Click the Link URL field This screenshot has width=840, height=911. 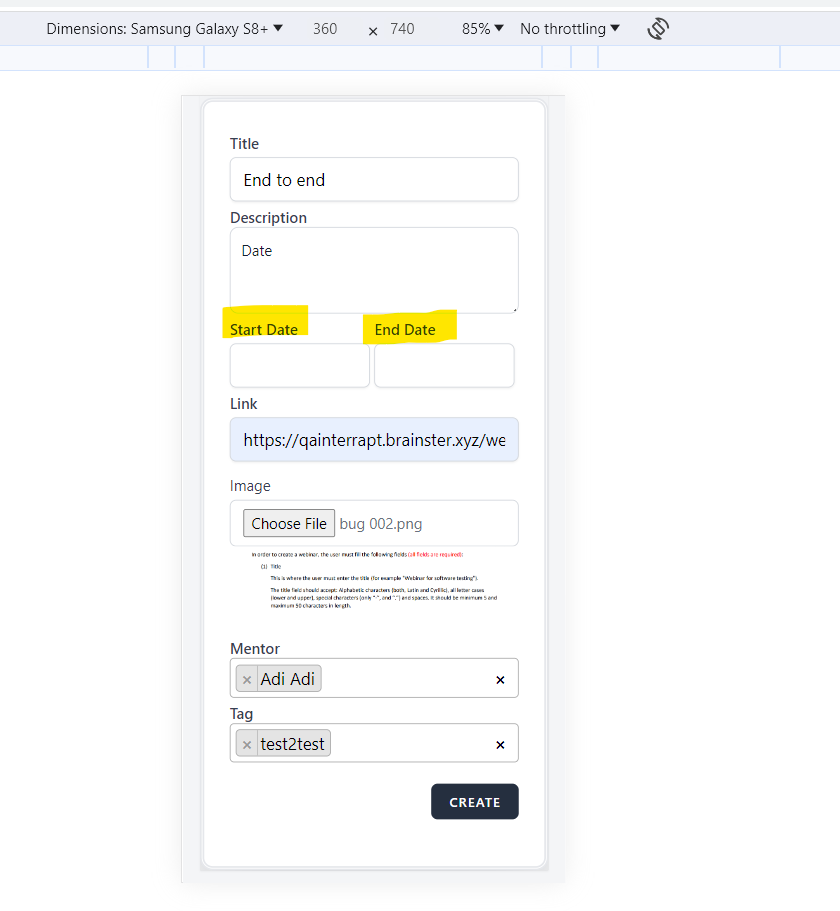pyautogui.click(x=374, y=440)
